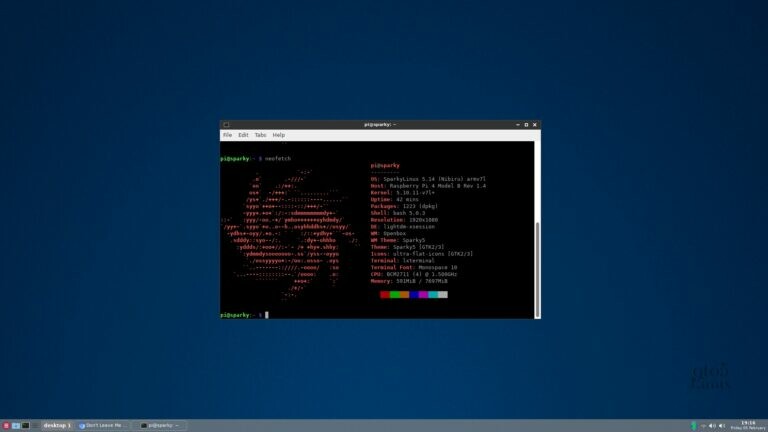Maximize the pi@sparky terminal window
Screen dimensions: 768x432
point(527,125)
